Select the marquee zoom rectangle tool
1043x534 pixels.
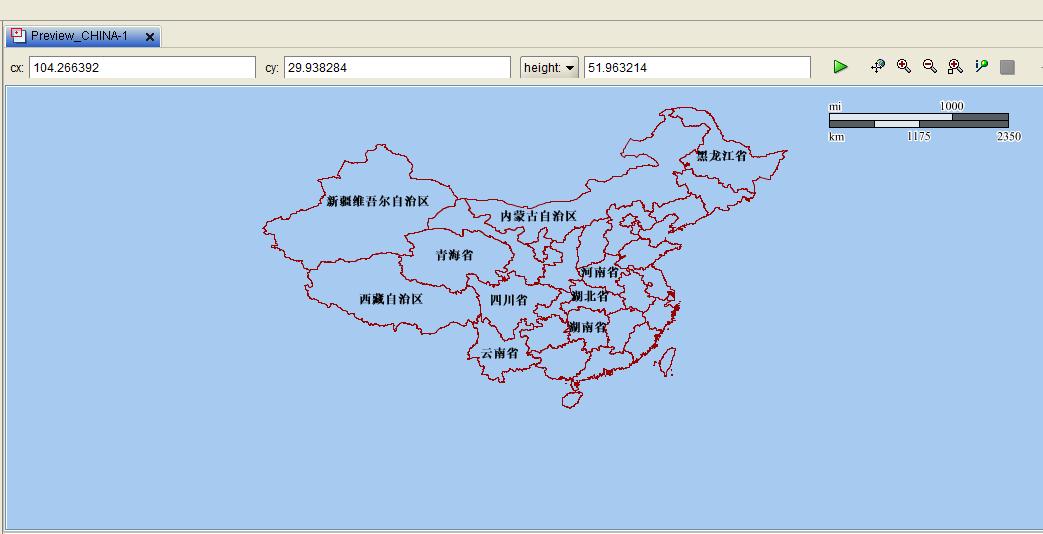point(955,67)
